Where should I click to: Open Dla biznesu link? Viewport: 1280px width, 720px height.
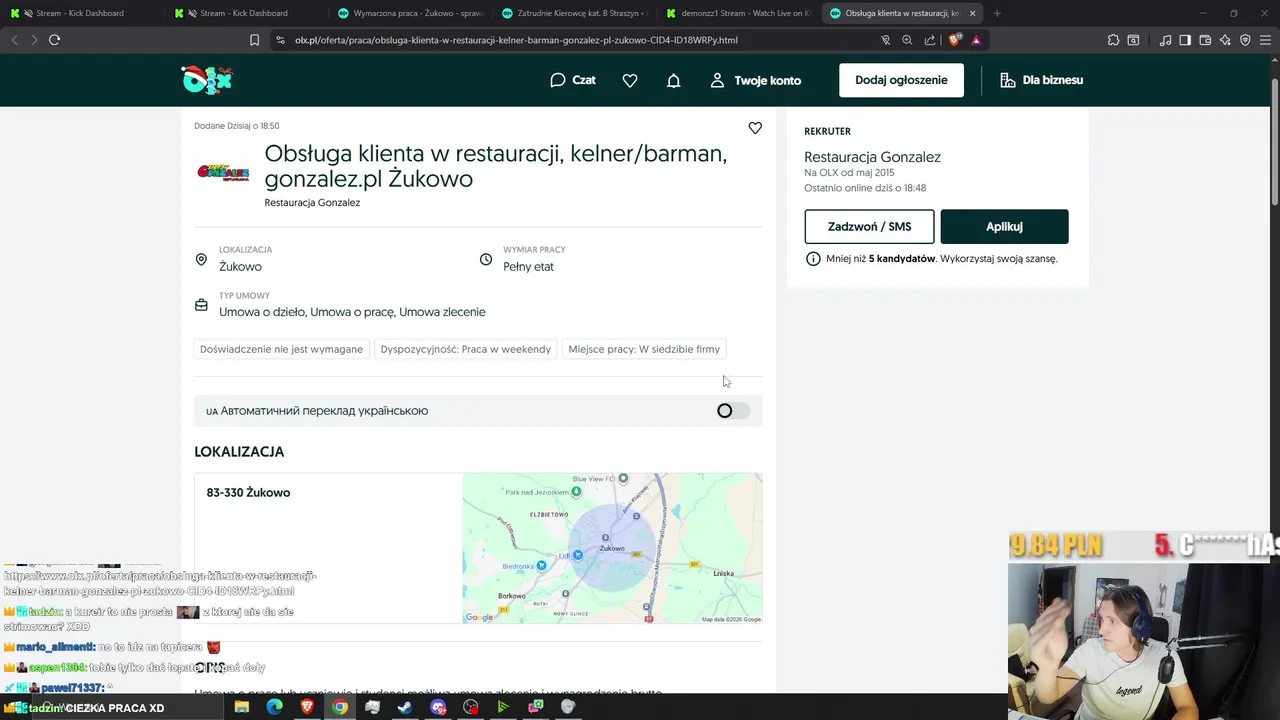point(1042,80)
